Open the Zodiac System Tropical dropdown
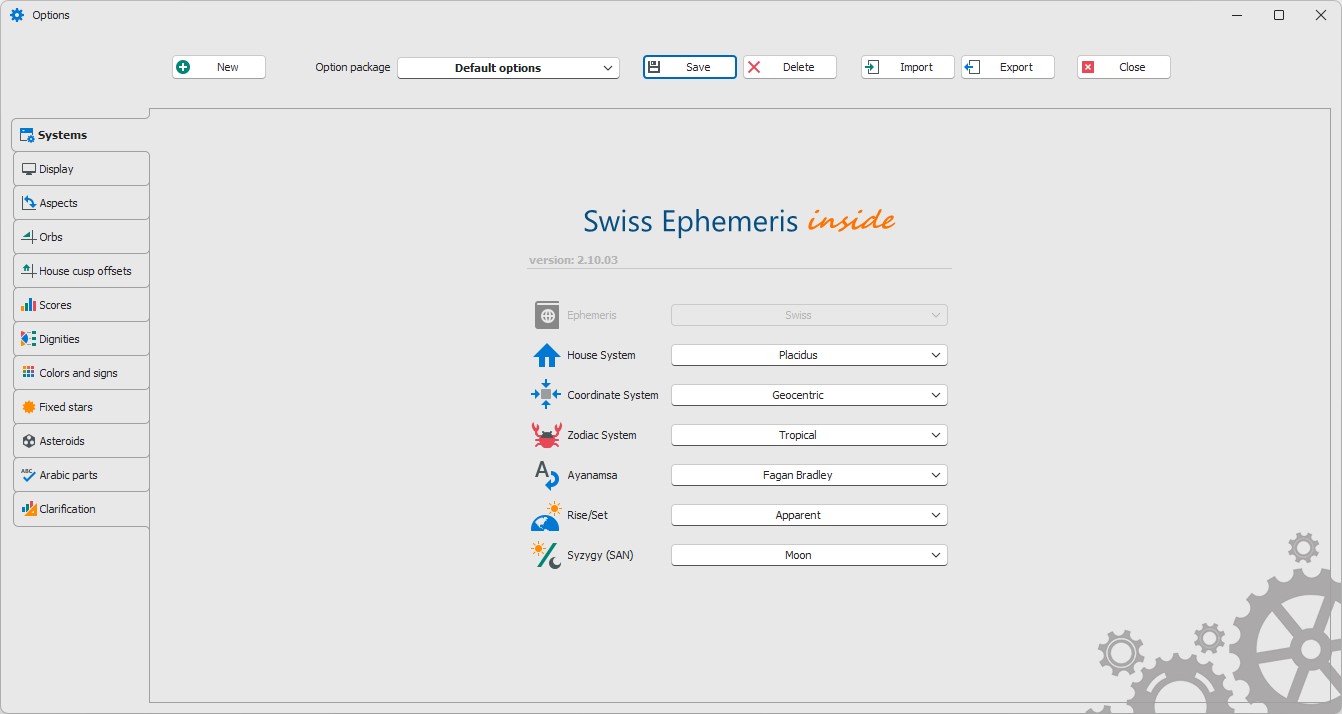 809,435
